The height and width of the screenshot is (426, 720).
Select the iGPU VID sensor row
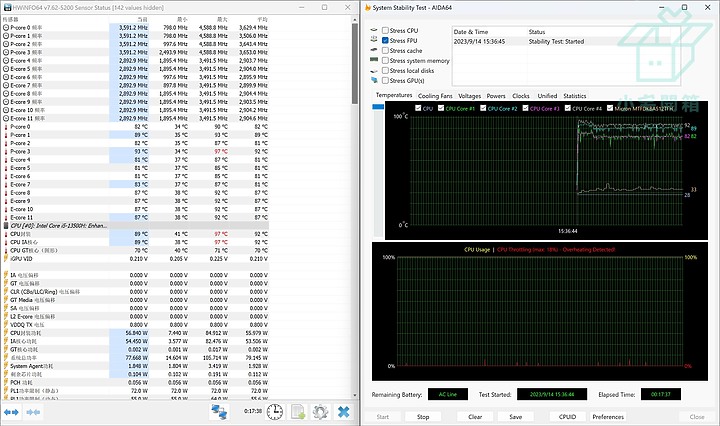[135, 259]
